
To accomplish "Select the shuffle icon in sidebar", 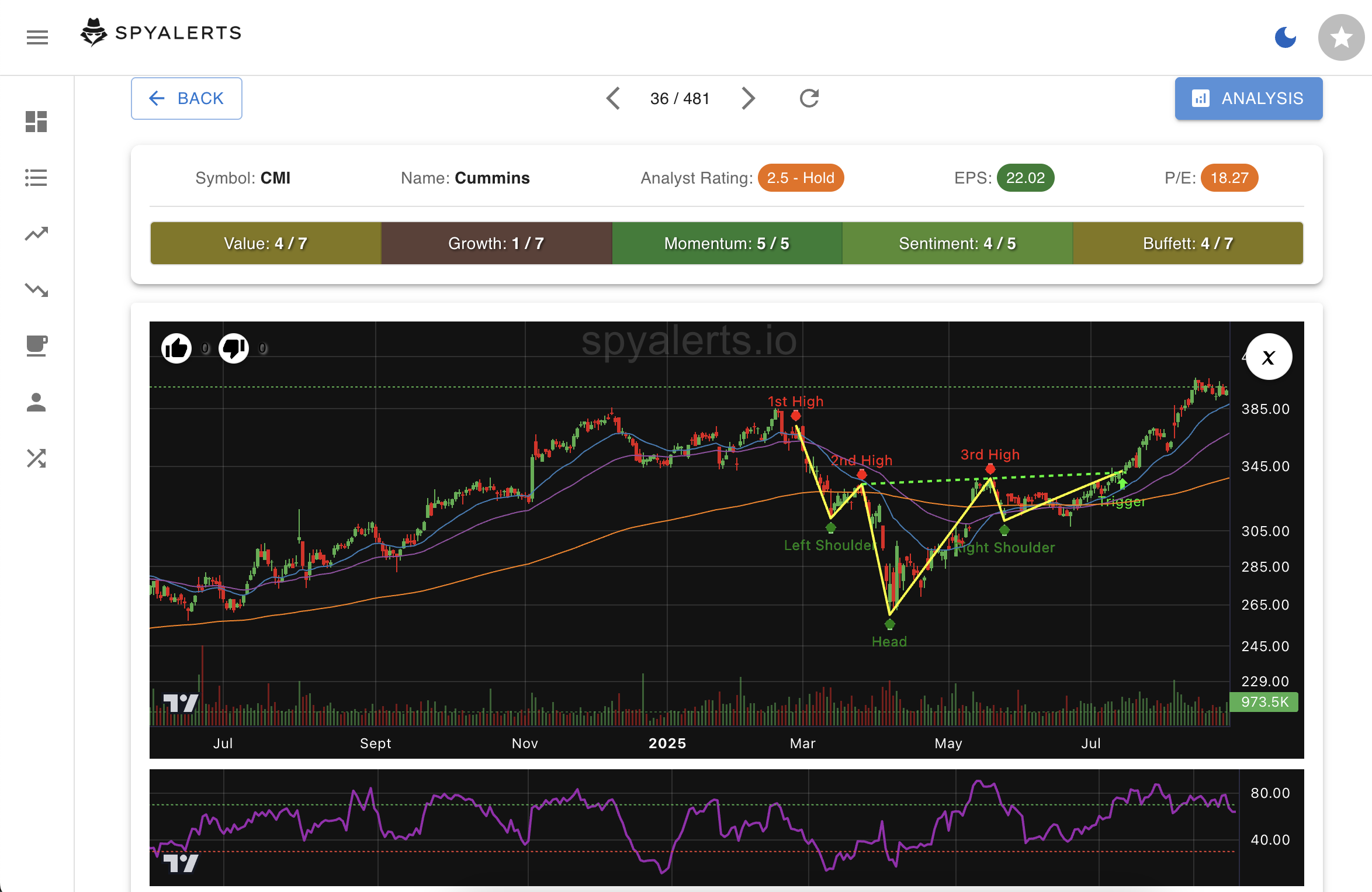I will point(36,459).
